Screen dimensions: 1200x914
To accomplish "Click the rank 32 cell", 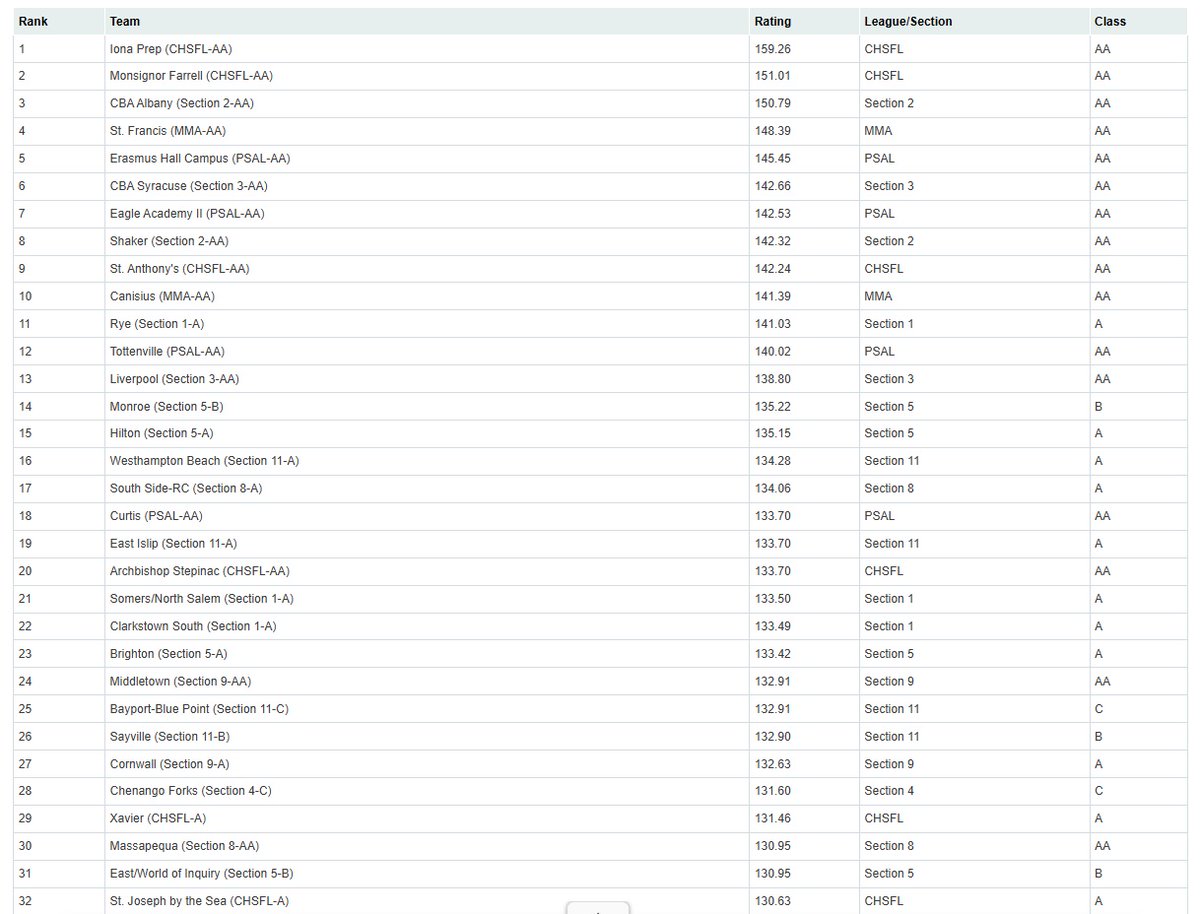I will click(x=59, y=901).
